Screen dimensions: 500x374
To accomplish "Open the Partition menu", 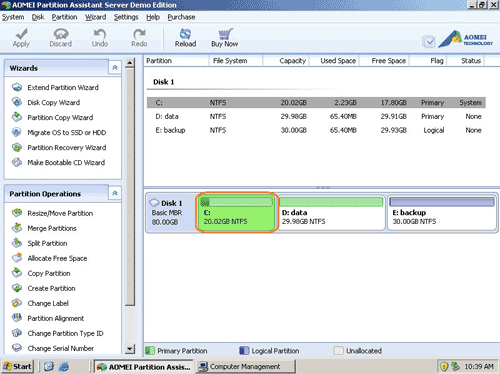I will click(x=64, y=17).
